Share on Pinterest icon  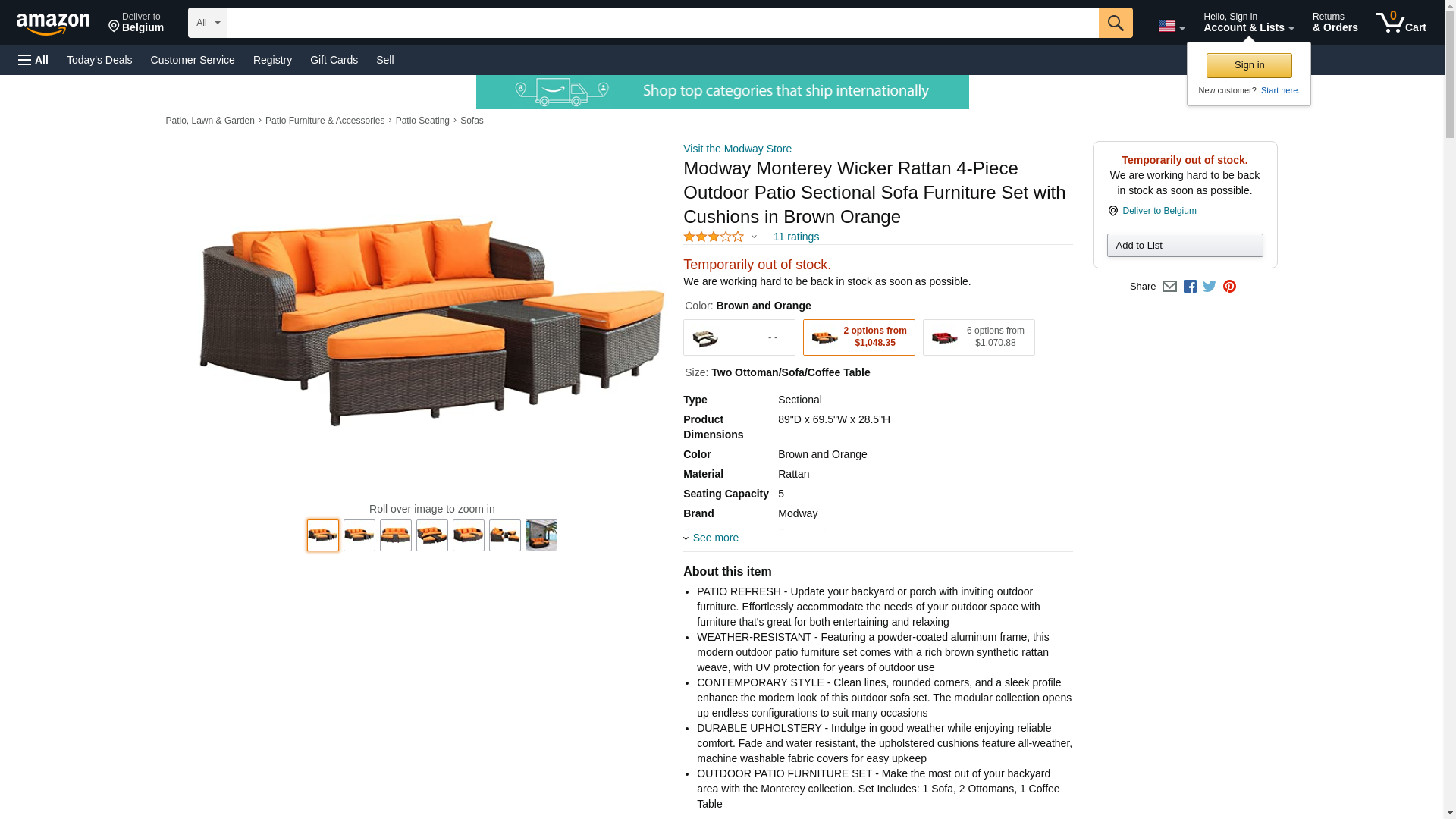[1229, 287]
